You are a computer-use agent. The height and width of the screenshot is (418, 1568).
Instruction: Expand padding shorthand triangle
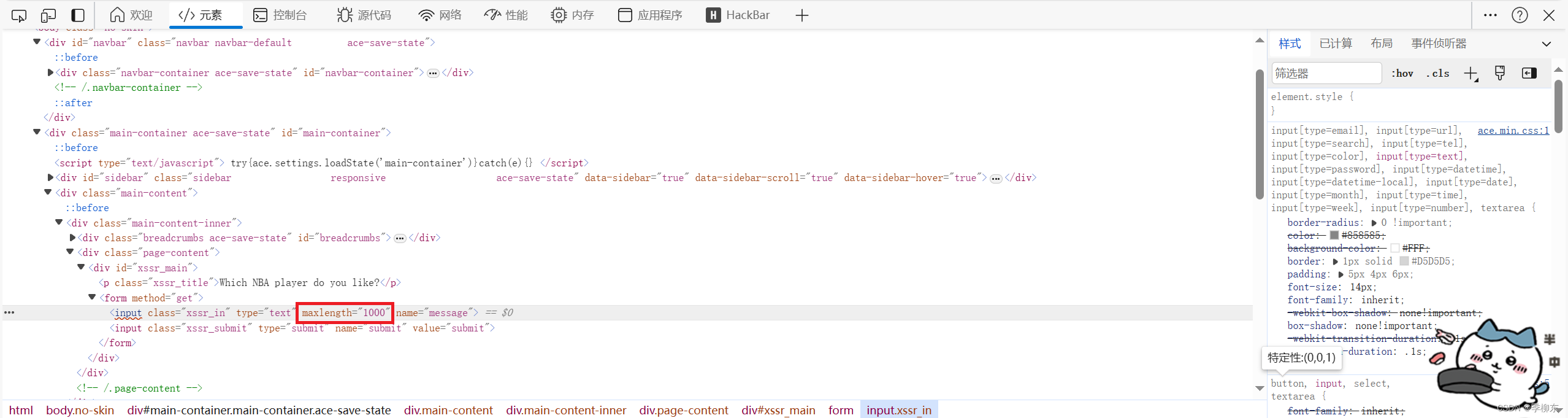pos(1341,274)
